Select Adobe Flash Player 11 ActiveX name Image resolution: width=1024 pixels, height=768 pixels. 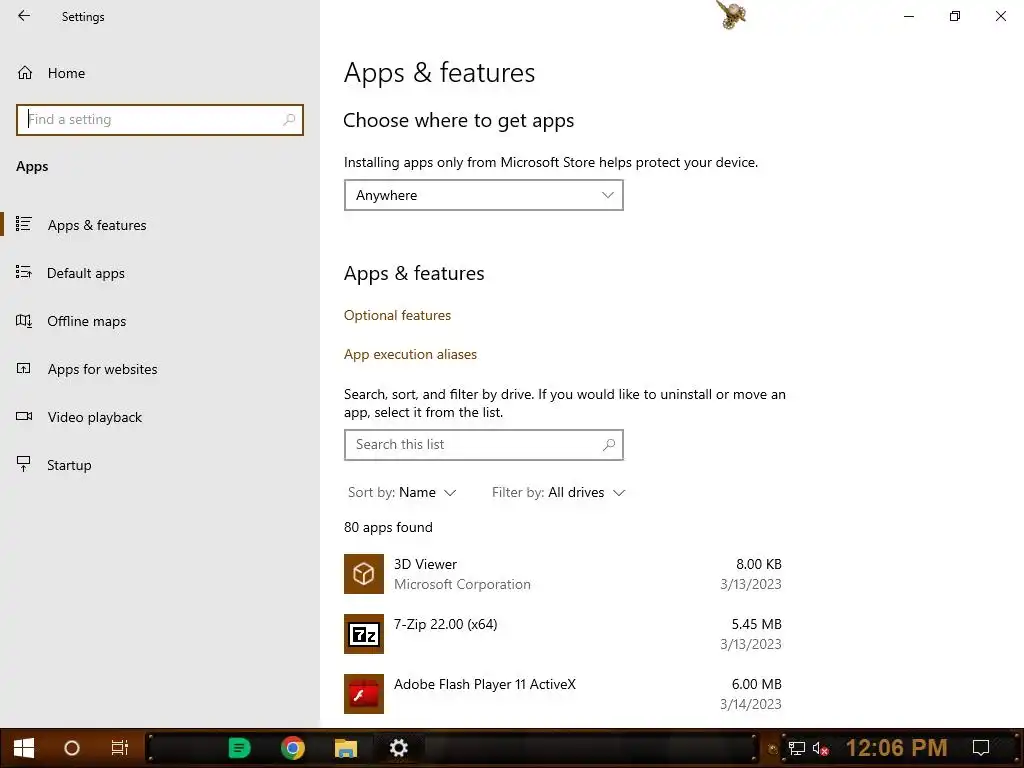[485, 684]
